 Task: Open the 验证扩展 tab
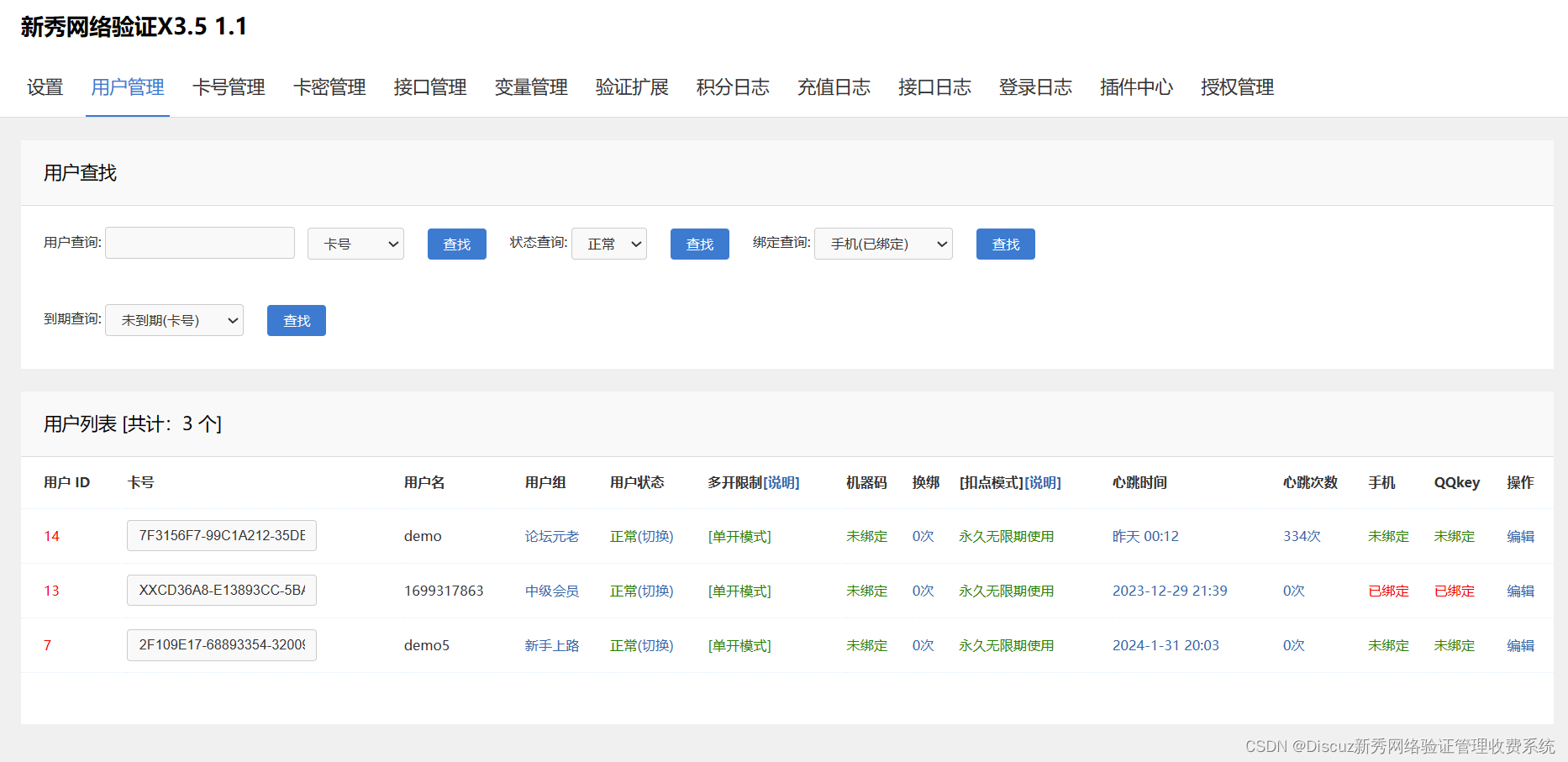[632, 87]
